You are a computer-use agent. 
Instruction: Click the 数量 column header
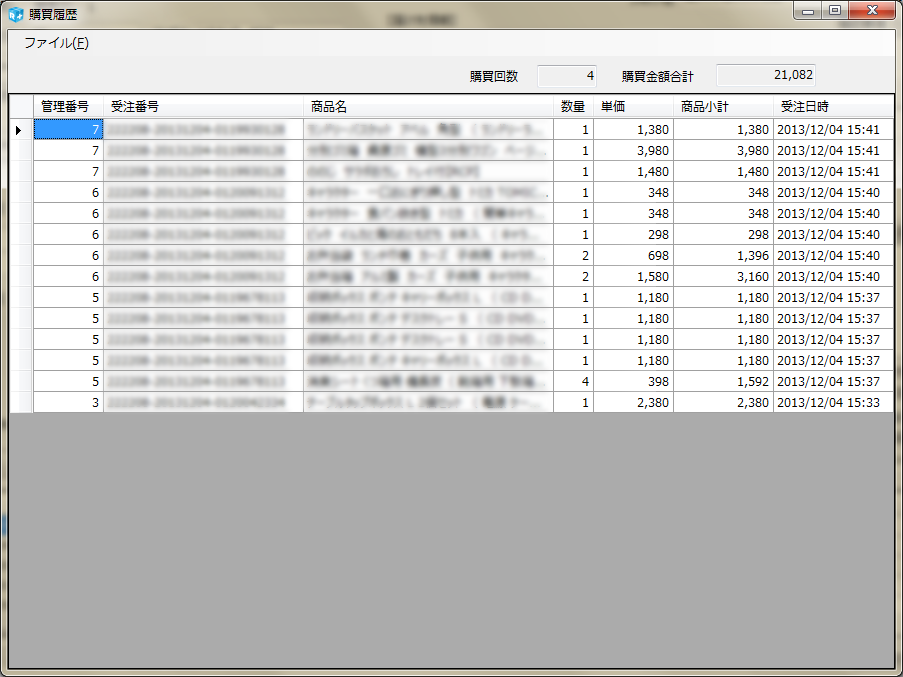pyautogui.click(x=573, y=107)
